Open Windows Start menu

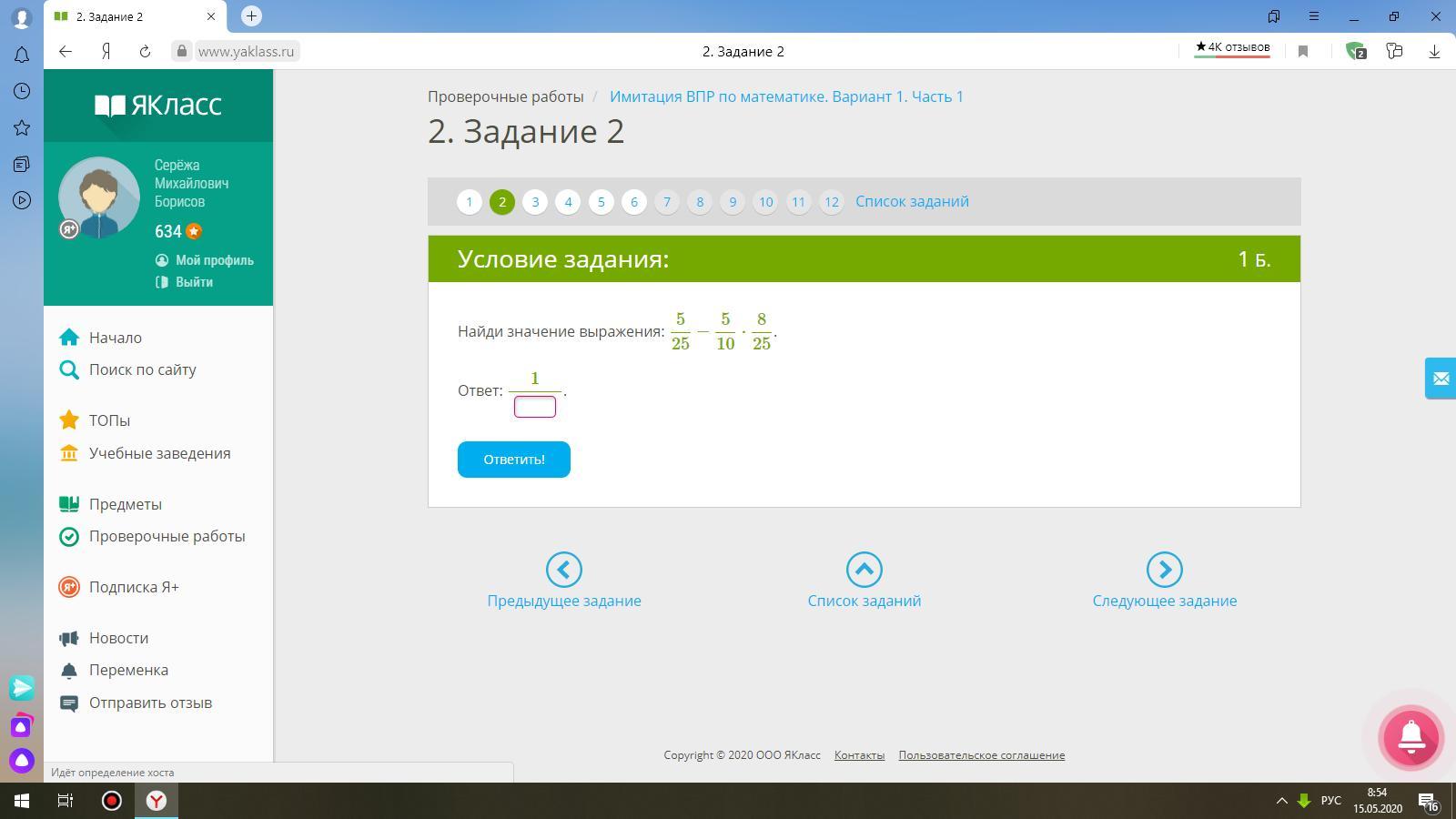pyautogui.click(x=22, y=801)
